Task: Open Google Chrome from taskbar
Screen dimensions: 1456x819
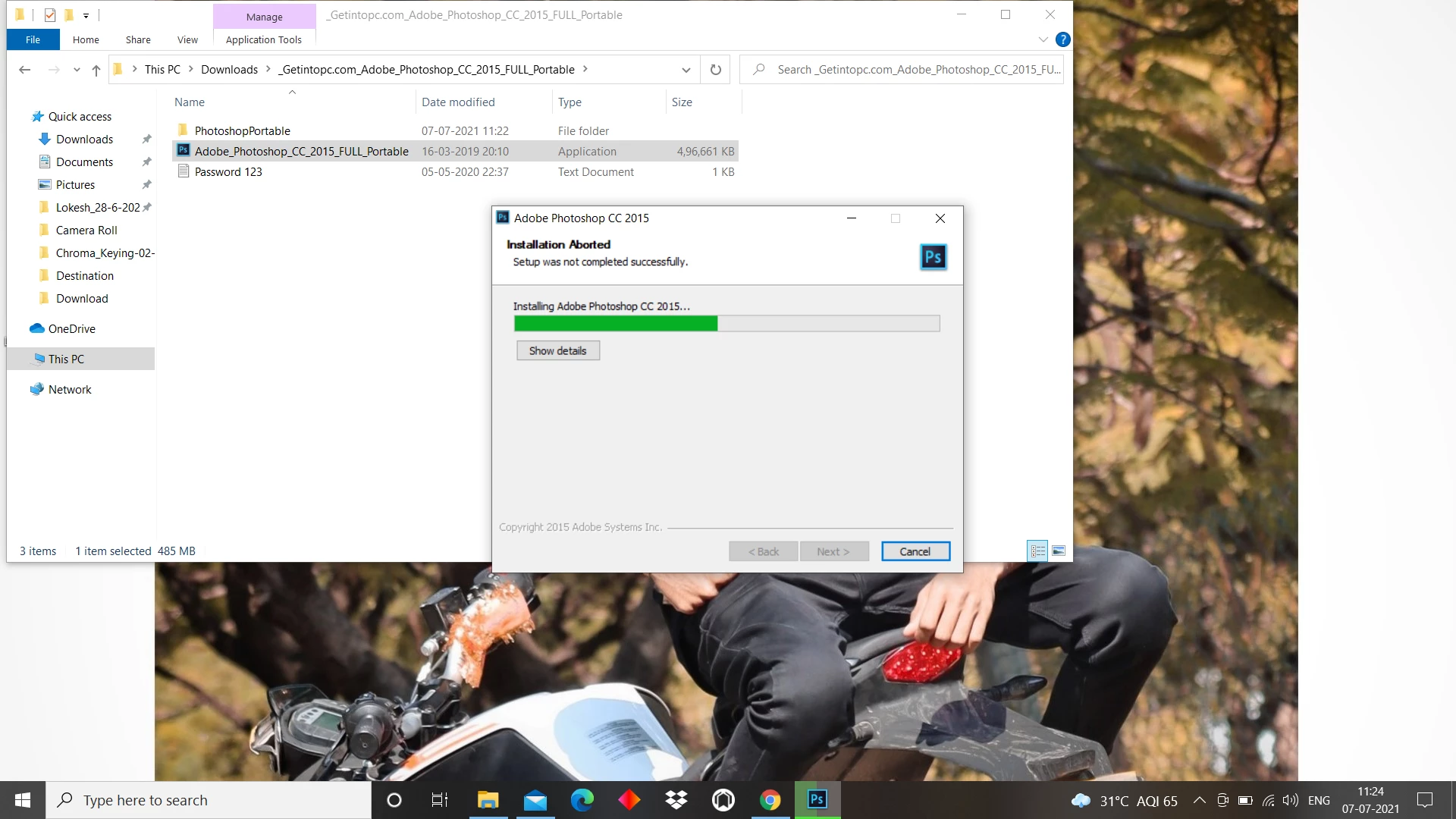Action: [x=770, y=800]
